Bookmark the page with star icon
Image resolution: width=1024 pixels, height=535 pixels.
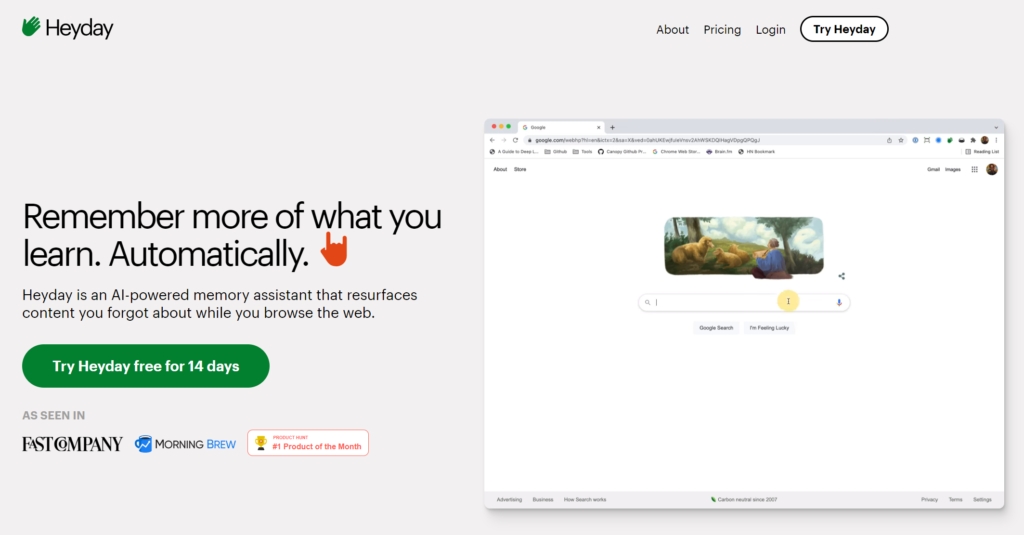[x=901, y=140]
